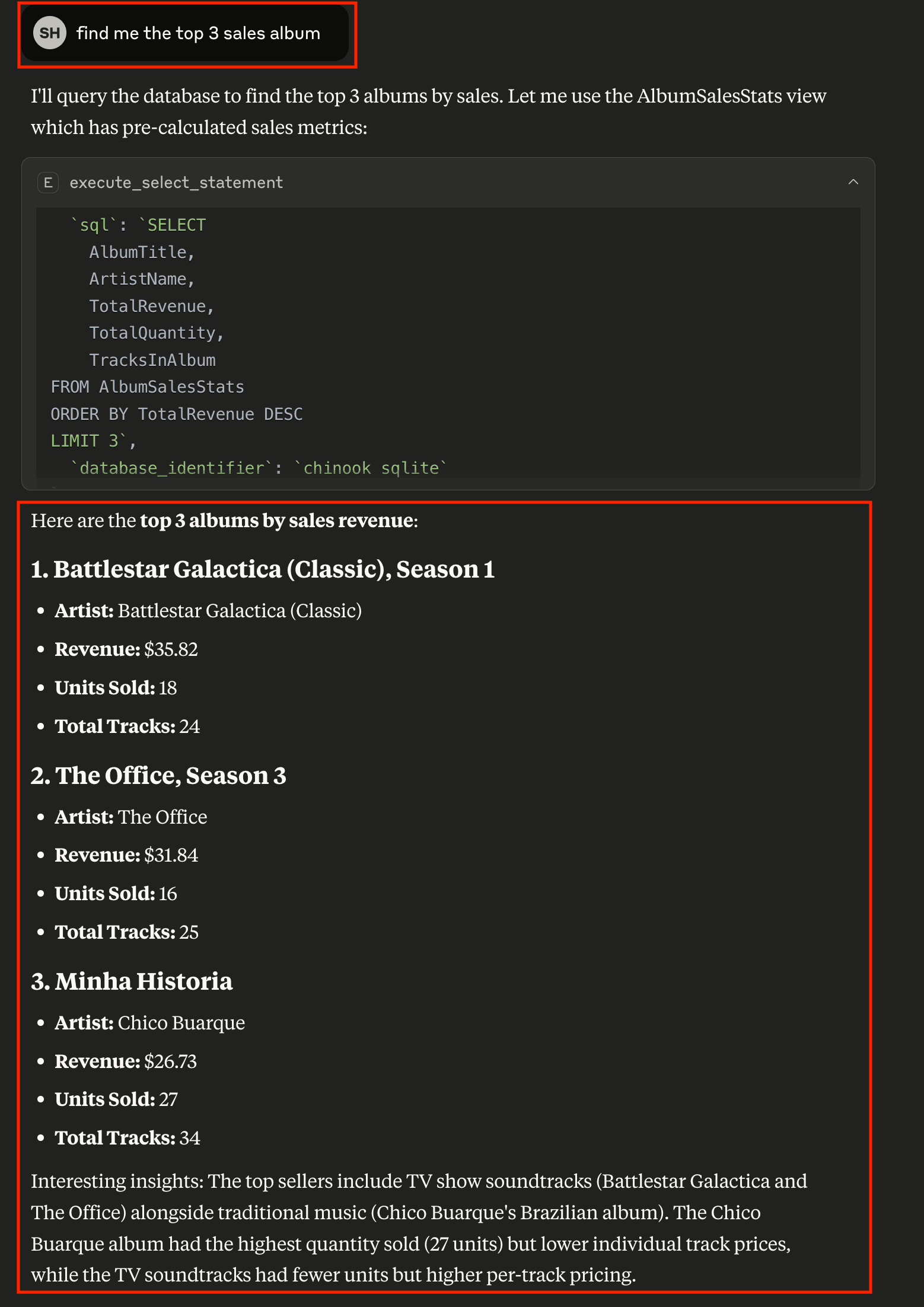This screenshot has height=1307, width=924.
Task: Click the intro sentence mentioning AlbumSalesStats view
Action: point(428,111)
